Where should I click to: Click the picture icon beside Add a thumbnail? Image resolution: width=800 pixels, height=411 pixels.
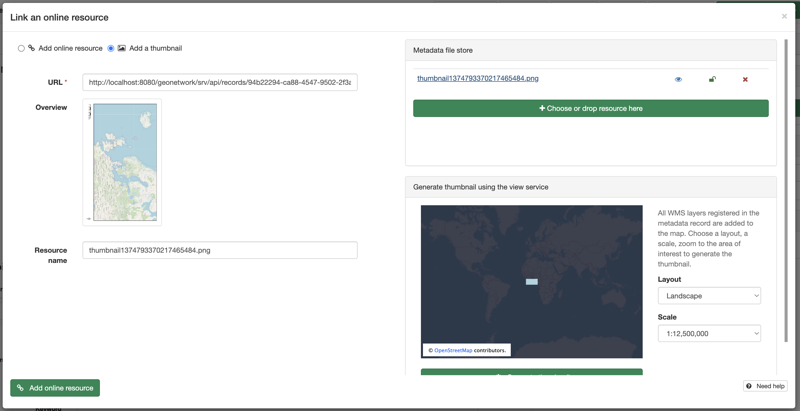pos(121,48)
